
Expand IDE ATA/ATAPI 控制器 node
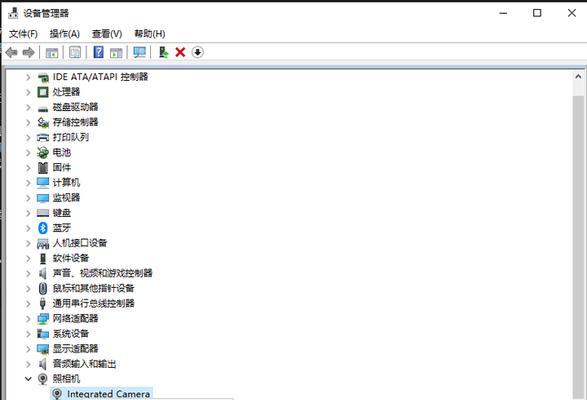(28, 77)
